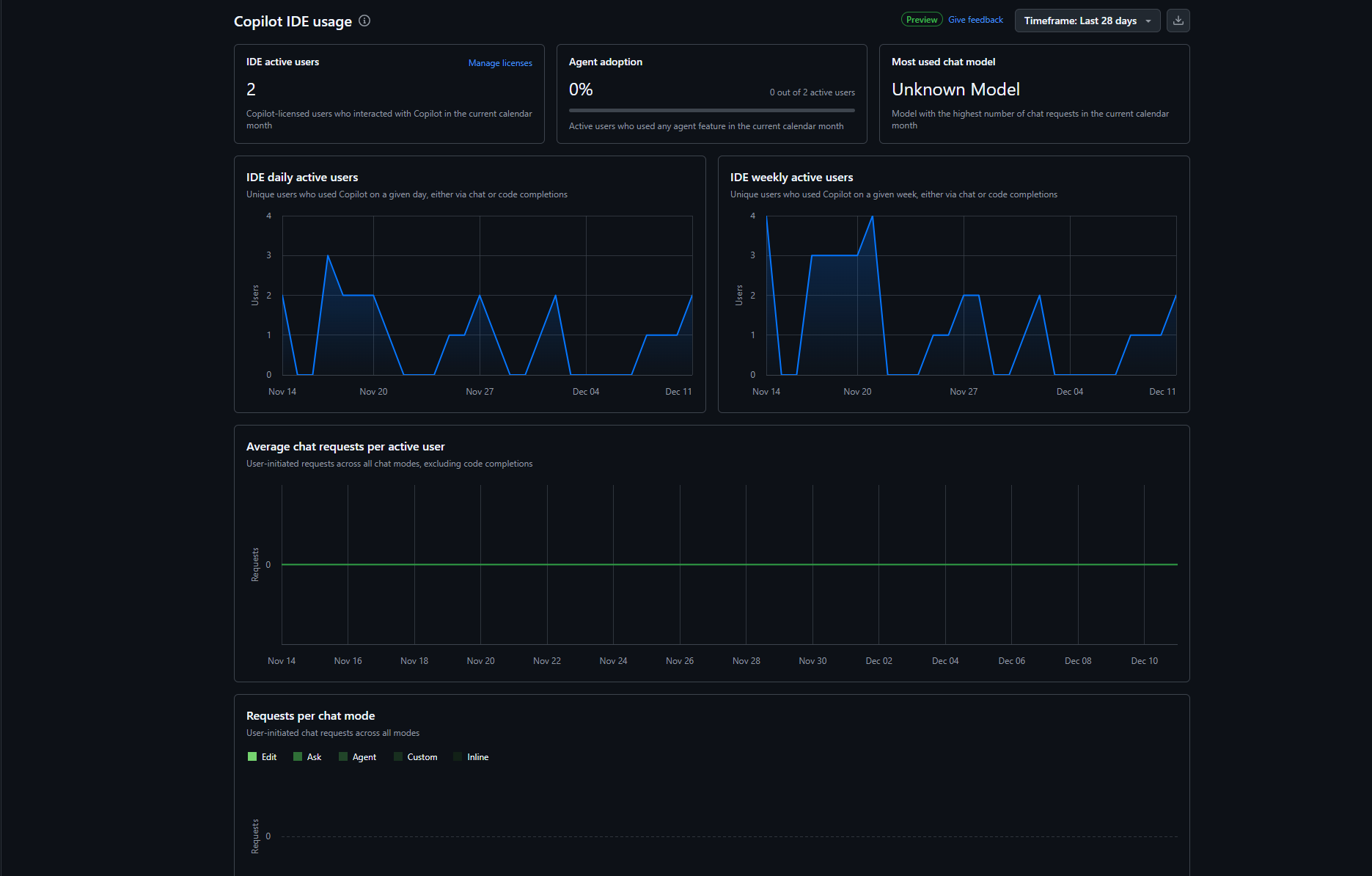Click the 'IDE weekly active users' heading
The image size is (1372, 876).
pyautogui.click(x=791, y=178)
